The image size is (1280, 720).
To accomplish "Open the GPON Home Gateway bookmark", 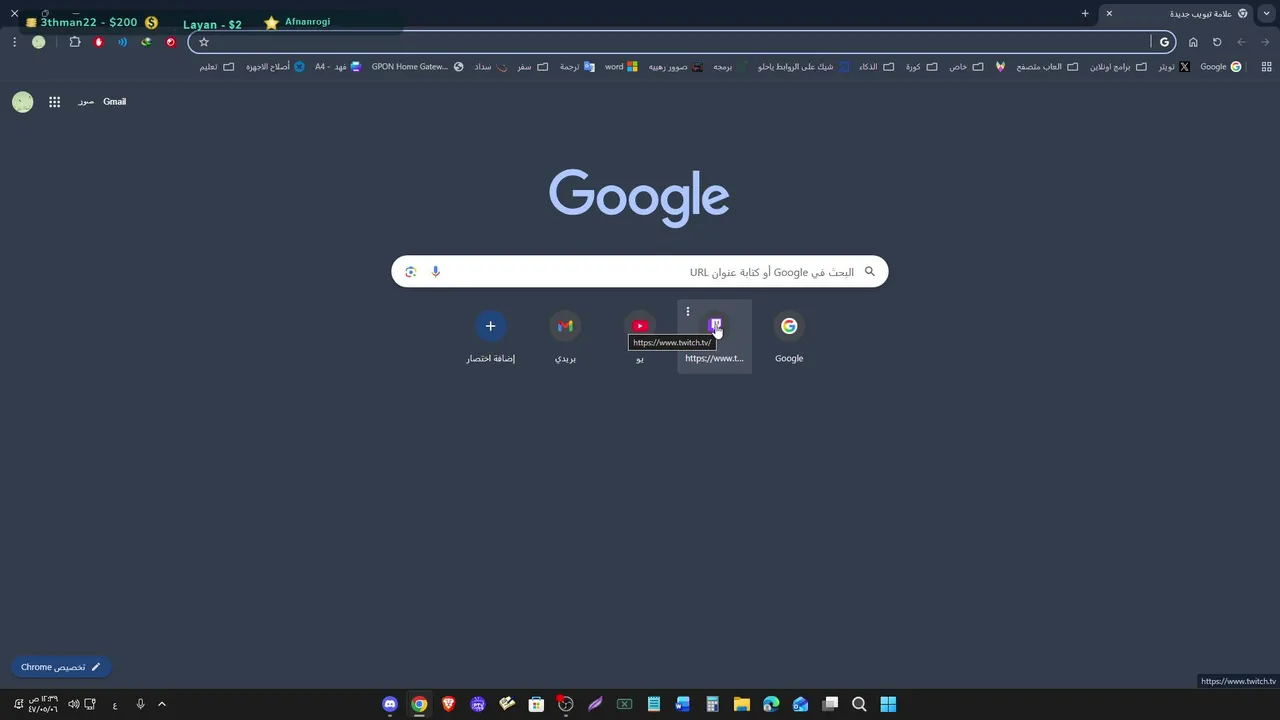I will 418,67.
